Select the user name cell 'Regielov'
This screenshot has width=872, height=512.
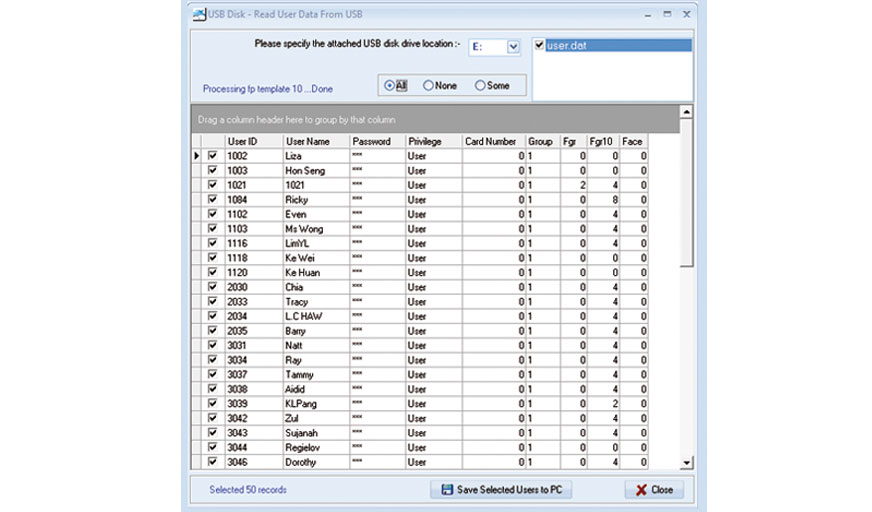pos(316,447)
